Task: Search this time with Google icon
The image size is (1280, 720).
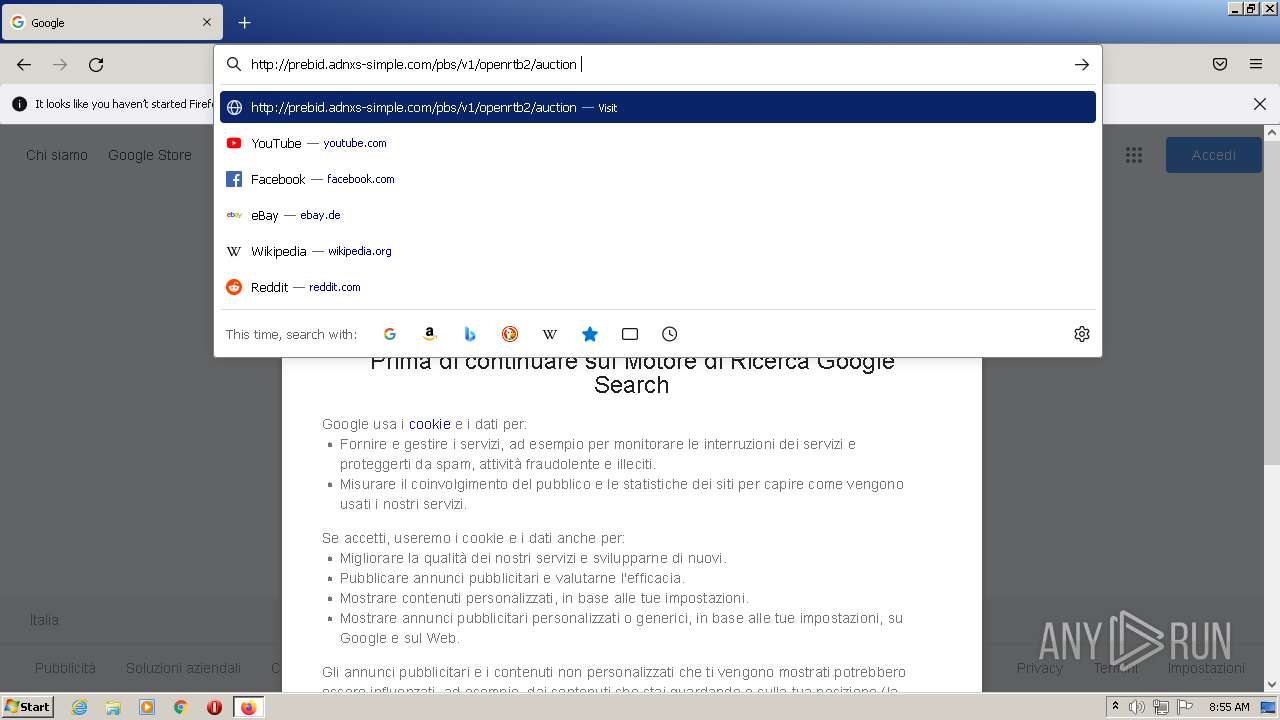Action: pos(390,334)
